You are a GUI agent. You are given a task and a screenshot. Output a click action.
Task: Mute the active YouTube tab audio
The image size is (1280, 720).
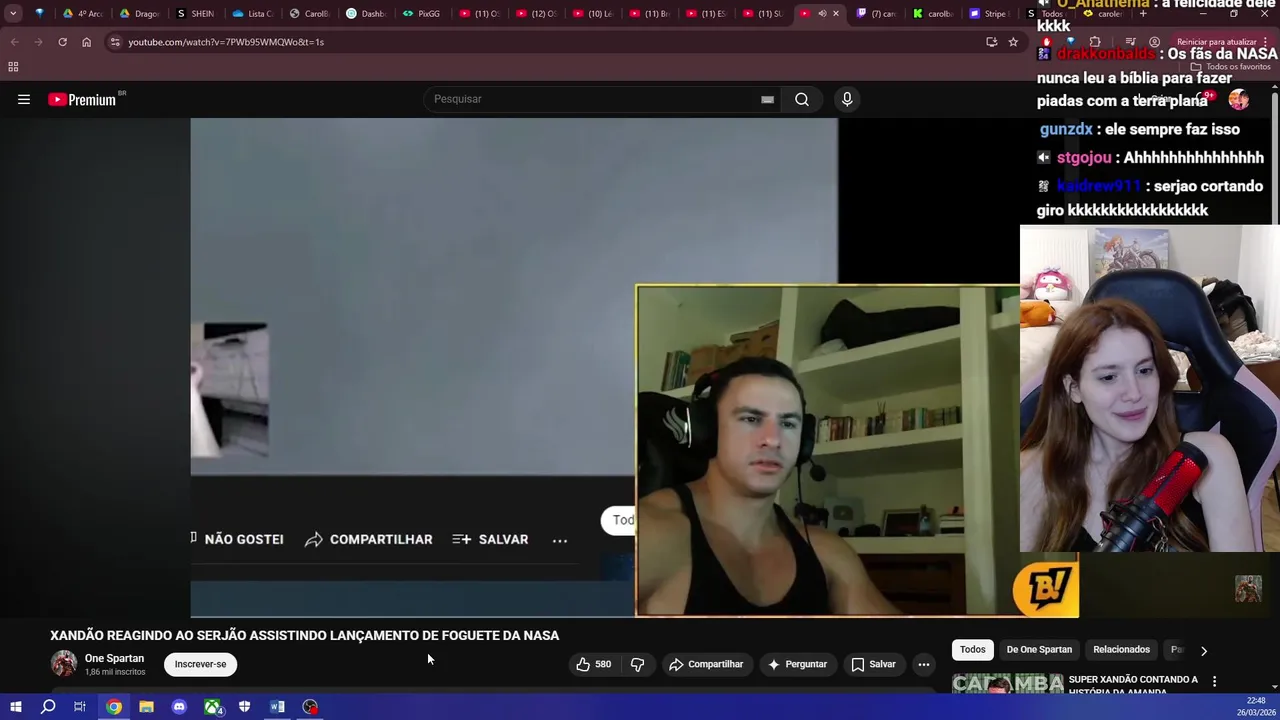tap(822, 14)
